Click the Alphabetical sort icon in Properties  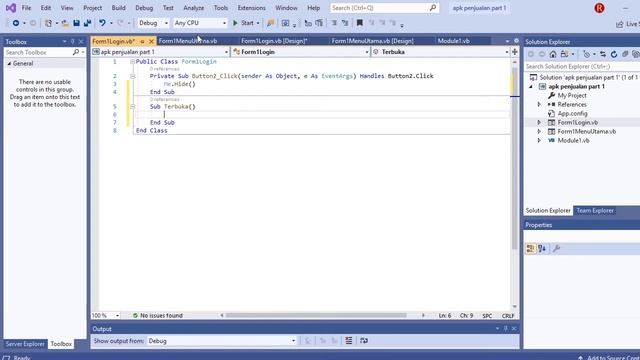[x=542, y=249]
